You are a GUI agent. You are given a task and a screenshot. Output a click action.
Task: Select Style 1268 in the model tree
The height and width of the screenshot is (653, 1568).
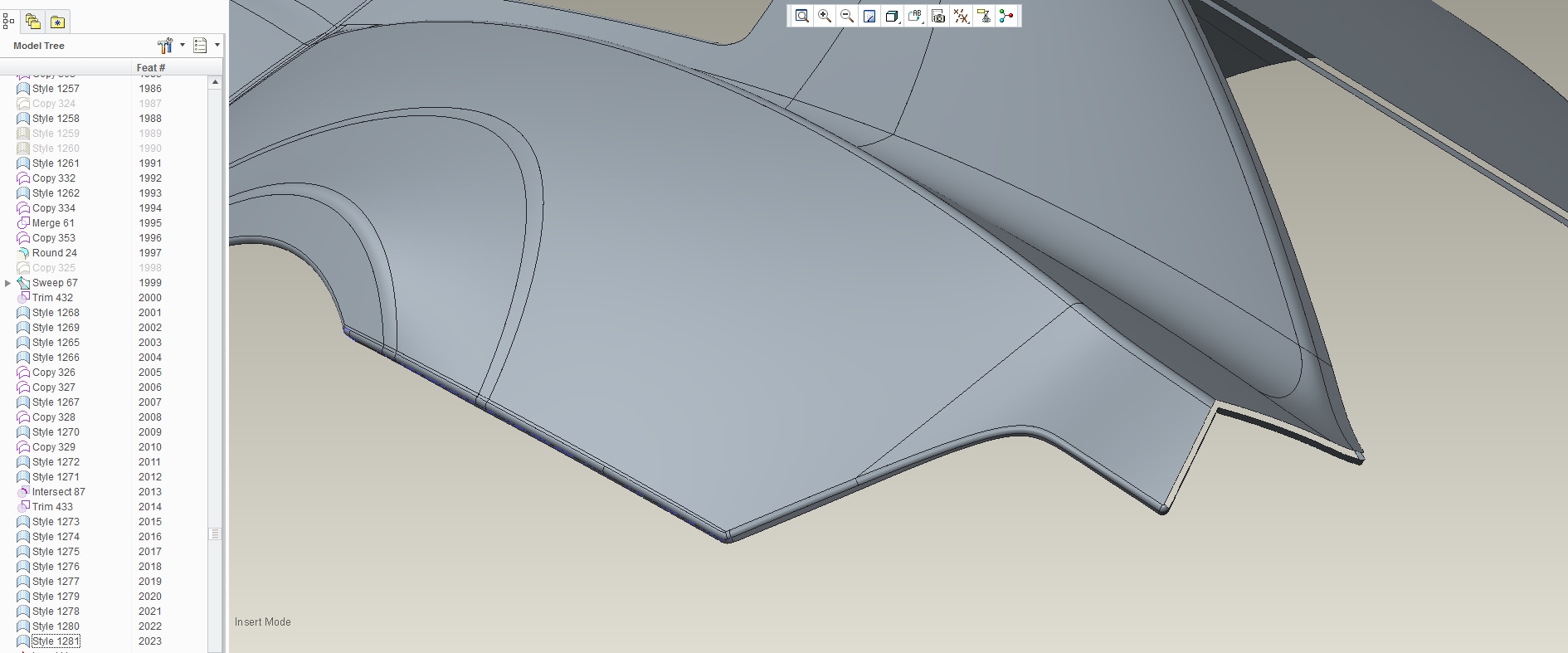coord(56,313)
